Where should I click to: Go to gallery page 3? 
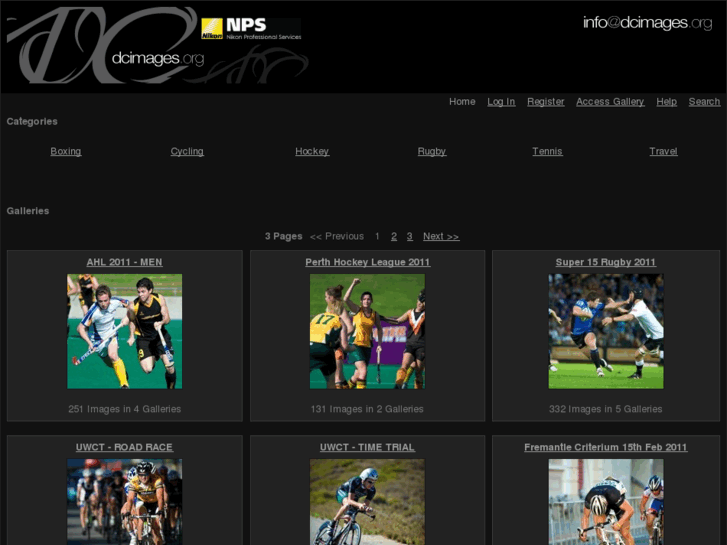tap(409, 236)
